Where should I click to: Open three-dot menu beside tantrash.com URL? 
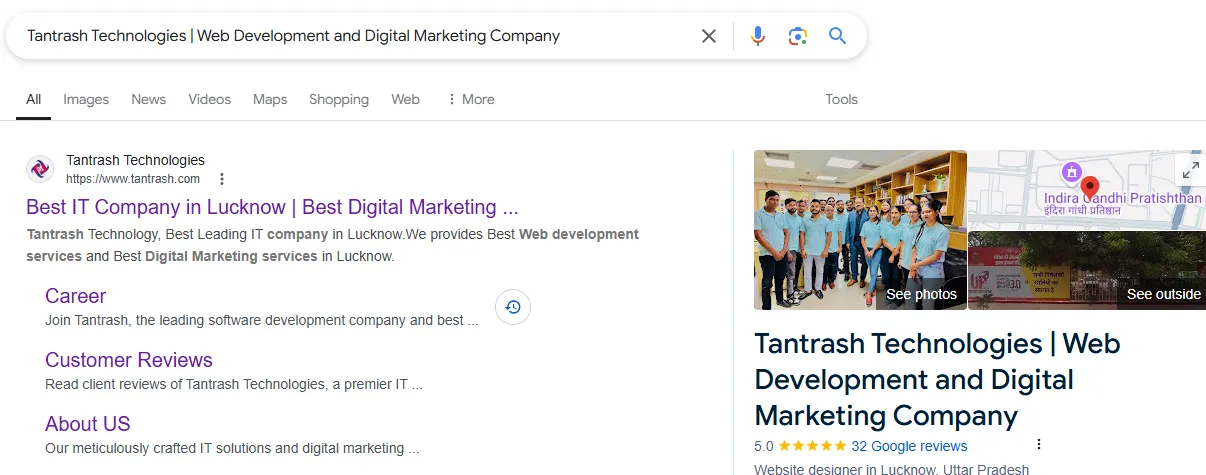pyautogui.click(x=222, y=179)
